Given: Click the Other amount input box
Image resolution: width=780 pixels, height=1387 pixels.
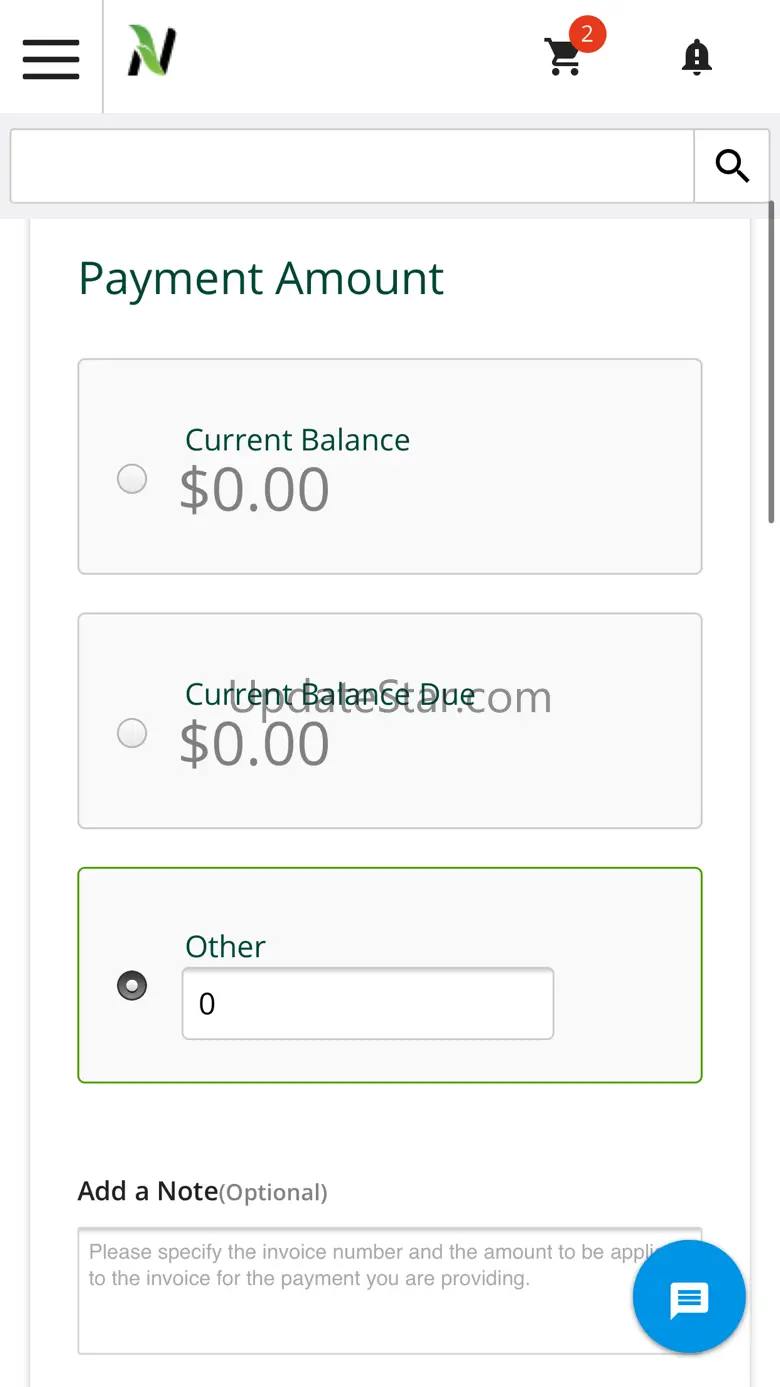Looking at the screenshot, I should [367, 1003].
